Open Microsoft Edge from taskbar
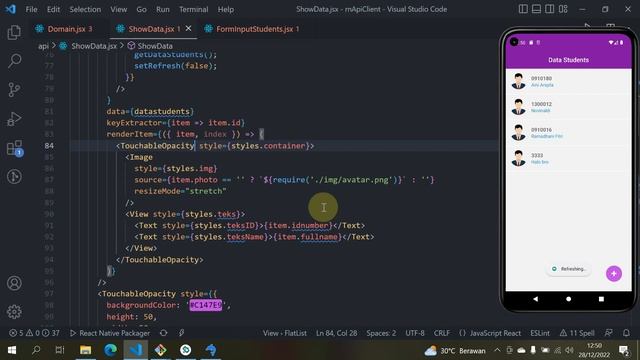Screen dimensions: 640x360 point(110,350)
